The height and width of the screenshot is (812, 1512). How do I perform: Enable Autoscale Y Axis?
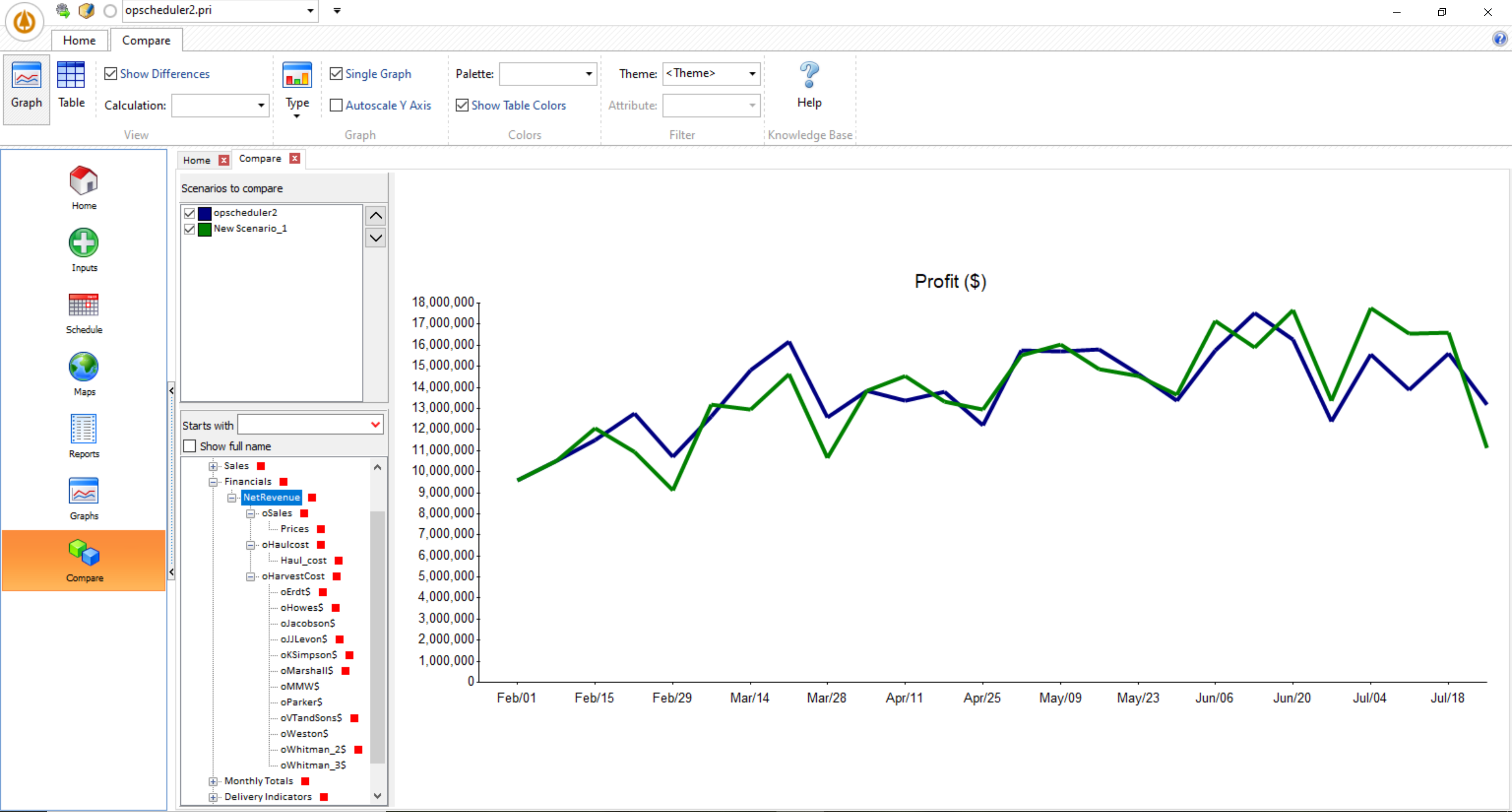point(336,104)
